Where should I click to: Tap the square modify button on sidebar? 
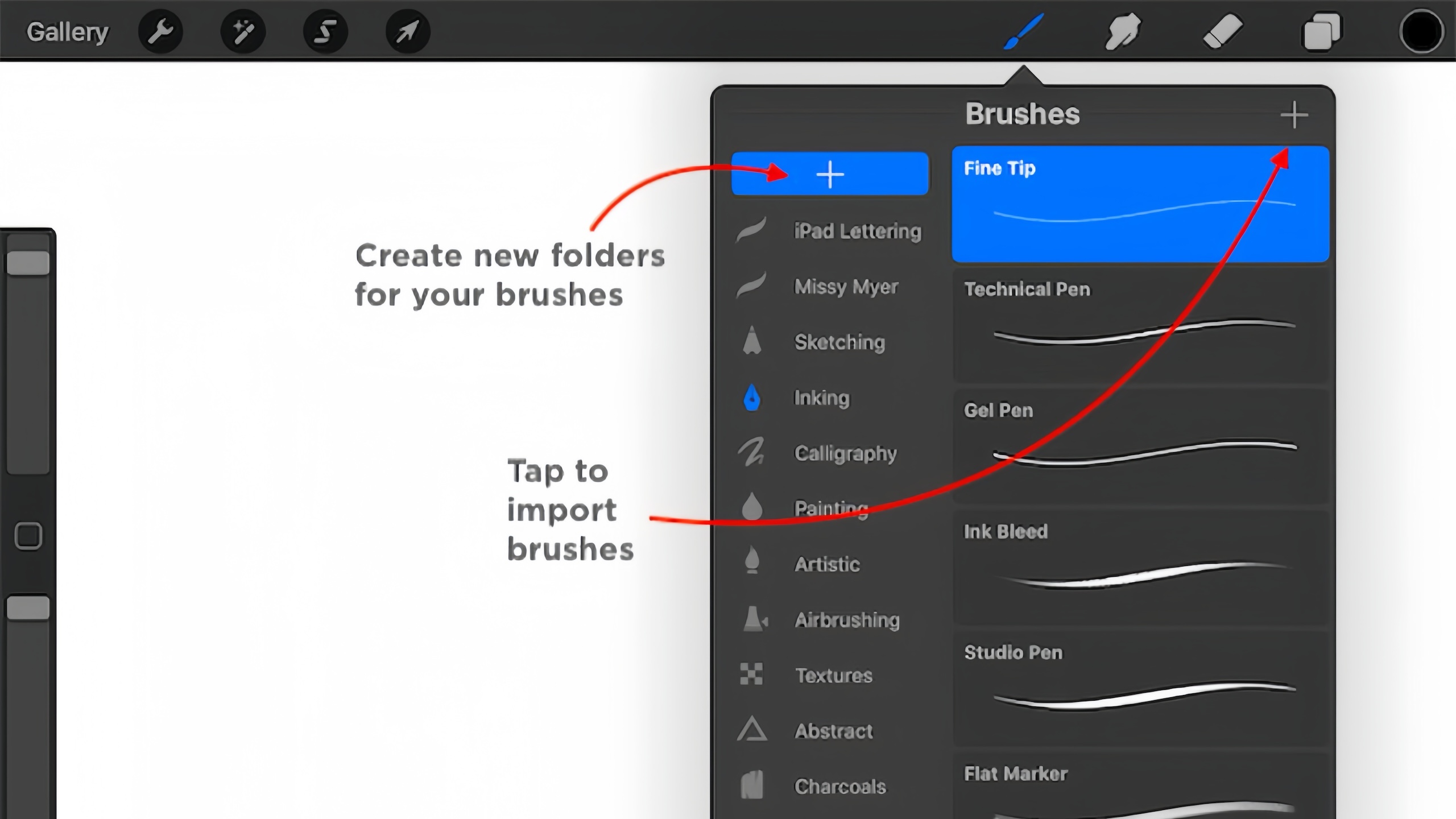[x=28, y=536]
